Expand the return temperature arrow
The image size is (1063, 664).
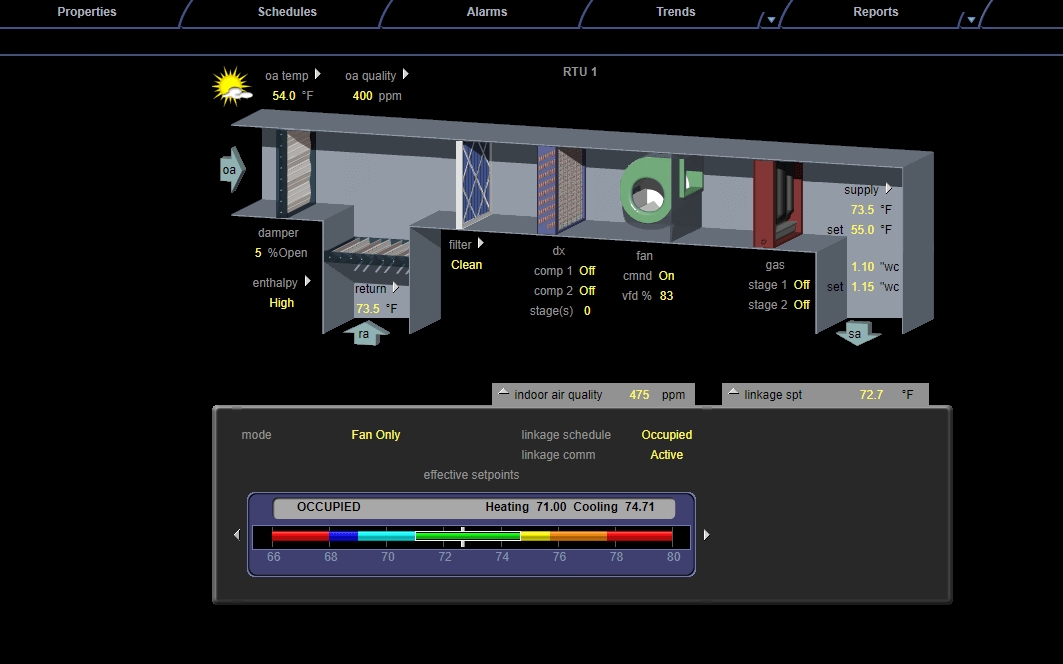point(395,288)
